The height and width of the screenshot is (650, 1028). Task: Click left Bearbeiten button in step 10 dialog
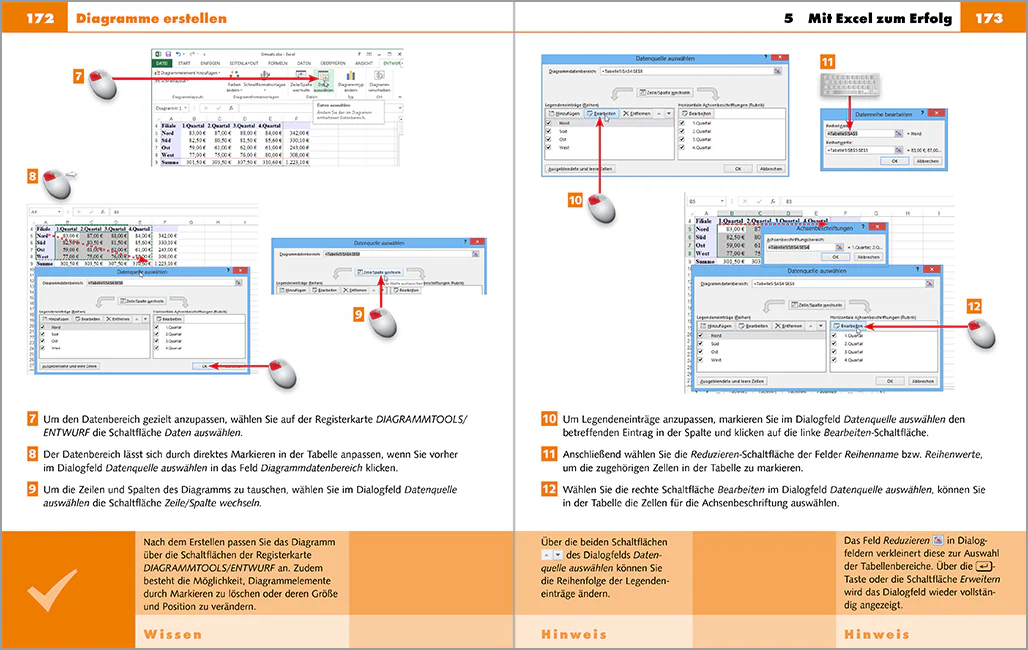(602, 113)
